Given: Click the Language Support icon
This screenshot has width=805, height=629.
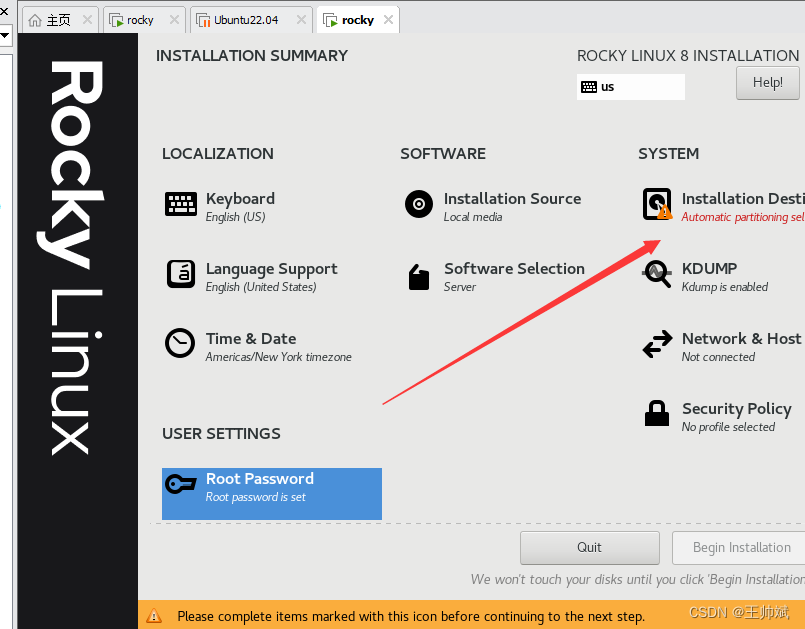Looking at the screenshot, I should (181, 274).
